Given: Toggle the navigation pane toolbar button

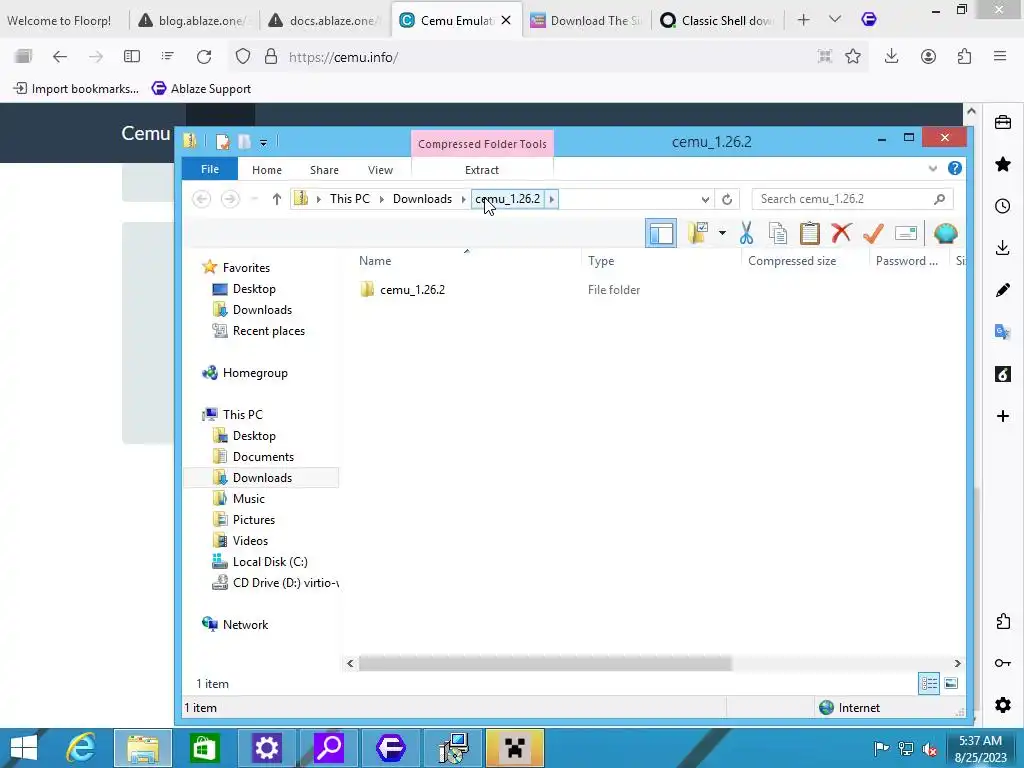Looking at the screenshot, I should tap(661, 233).
